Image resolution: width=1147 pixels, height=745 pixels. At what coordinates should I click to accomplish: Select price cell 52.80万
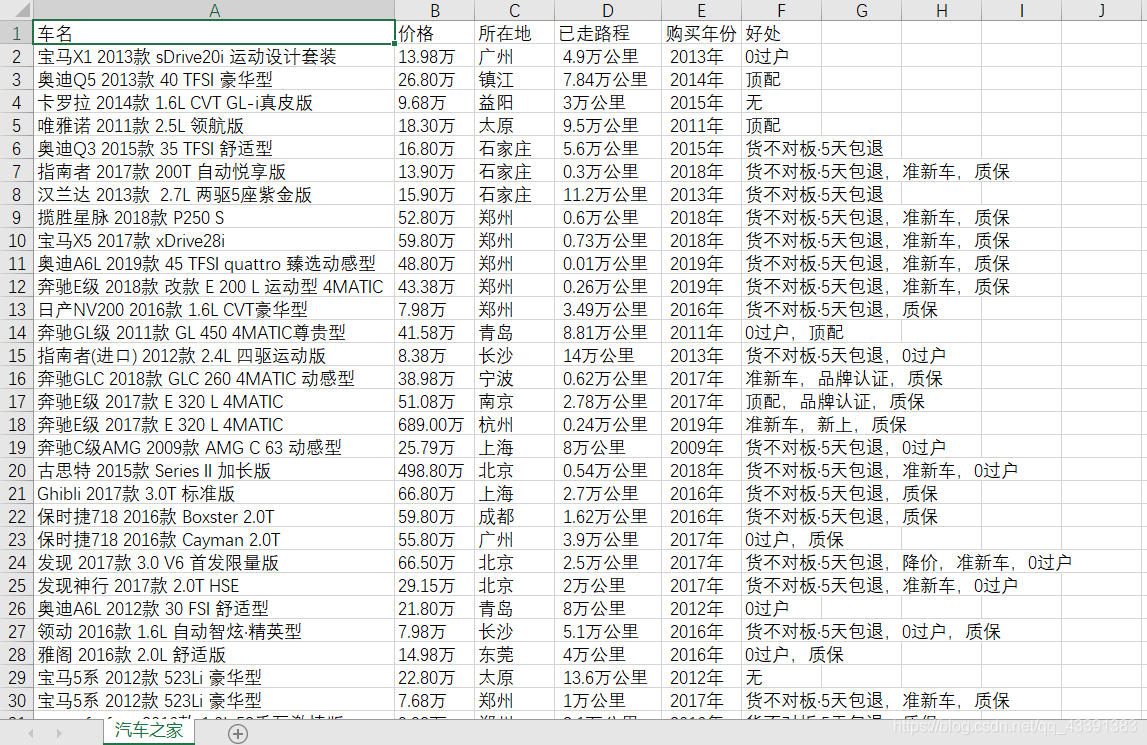pyautogui.click(x=435, y=217)
